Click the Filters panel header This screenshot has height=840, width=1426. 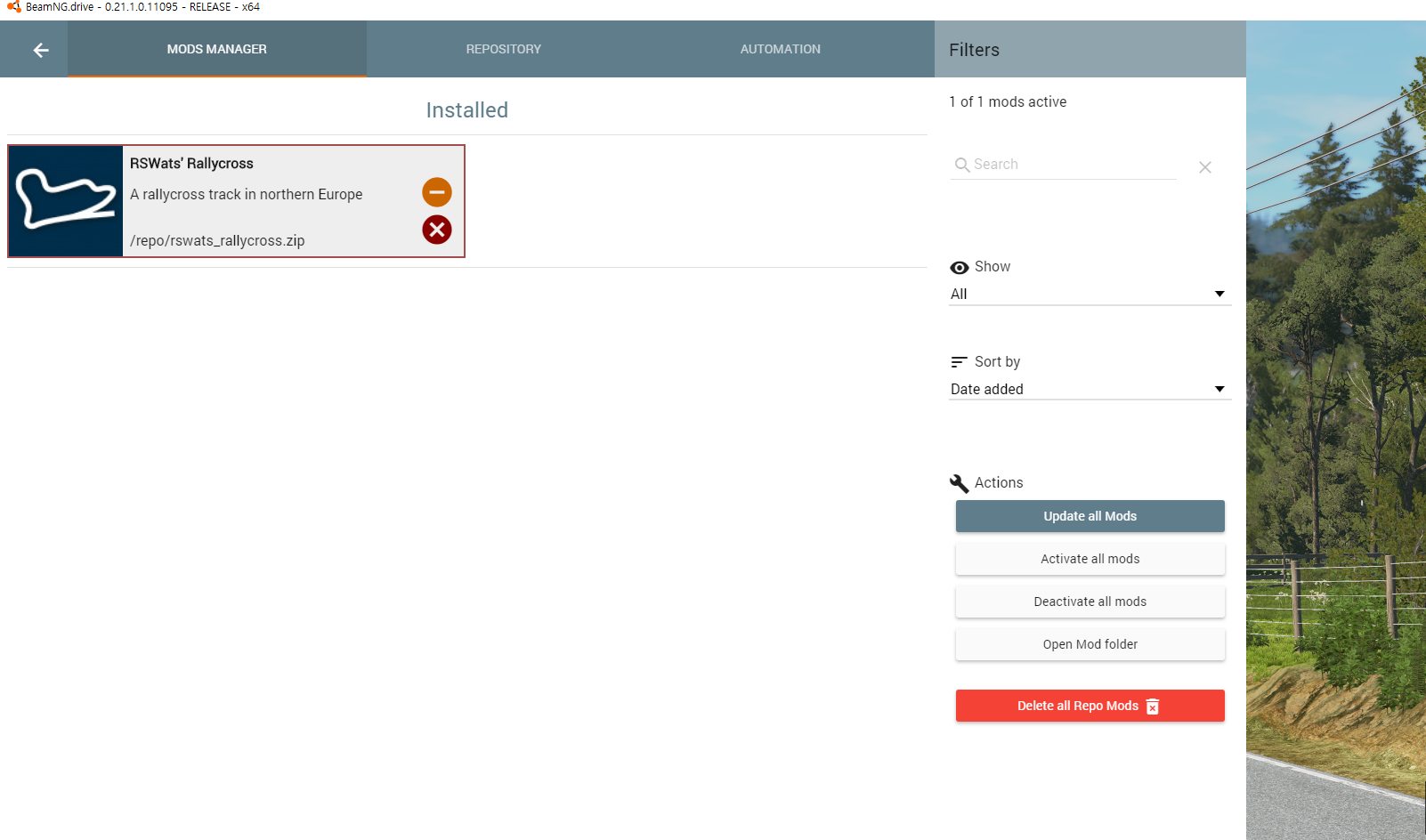tap(1090, 50)
